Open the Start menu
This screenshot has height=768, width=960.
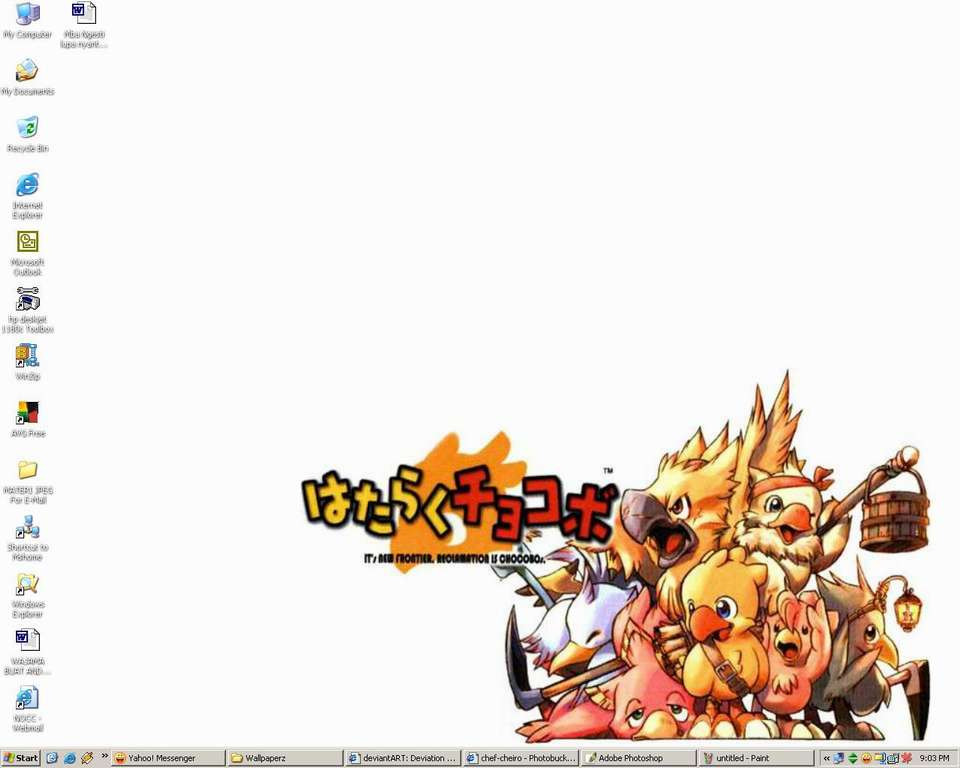[20, 758]
